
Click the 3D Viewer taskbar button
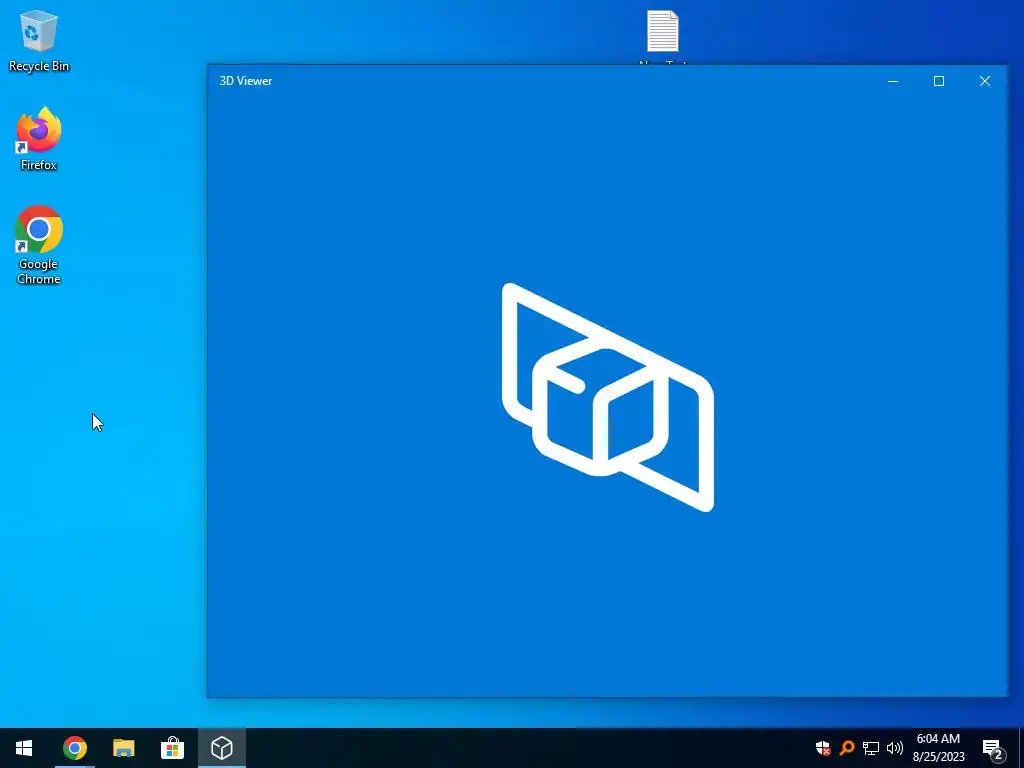(221, 748)
